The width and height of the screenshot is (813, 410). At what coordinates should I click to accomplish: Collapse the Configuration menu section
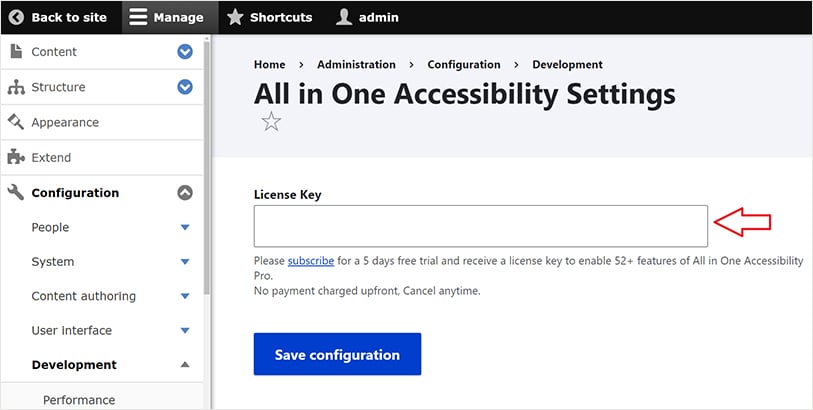tap(184, 193)
